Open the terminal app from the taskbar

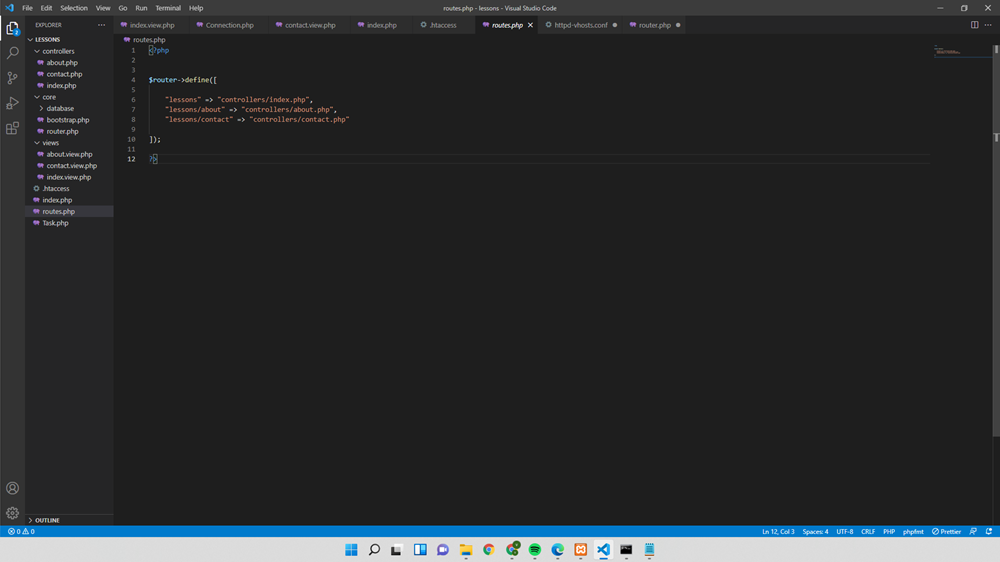pos(626,550)
